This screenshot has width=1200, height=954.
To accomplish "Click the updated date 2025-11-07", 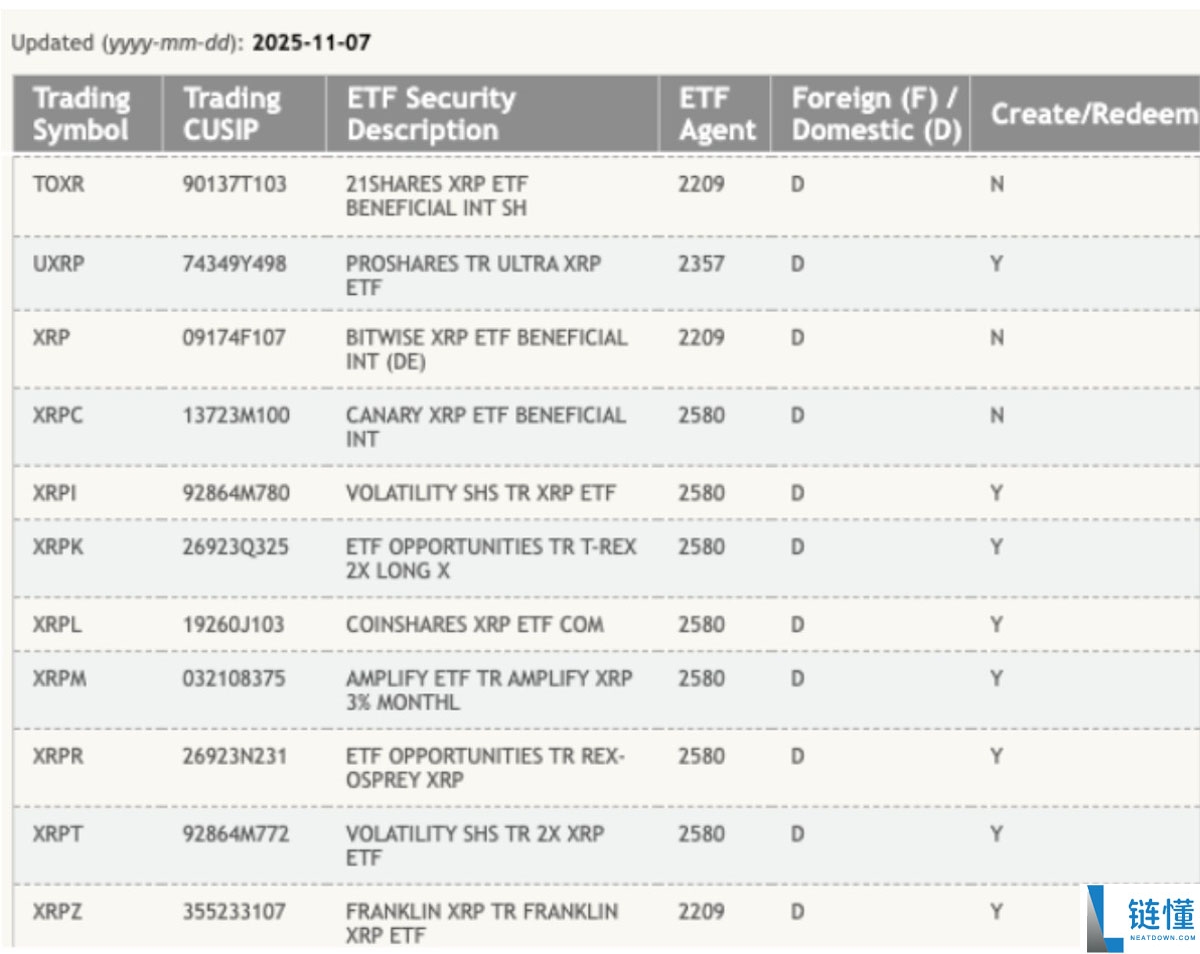I will pyautogui.click(x=311, y=43).
